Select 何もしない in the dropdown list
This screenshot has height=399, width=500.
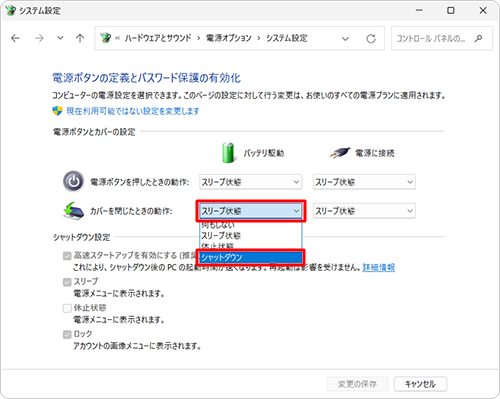point(251,225)
